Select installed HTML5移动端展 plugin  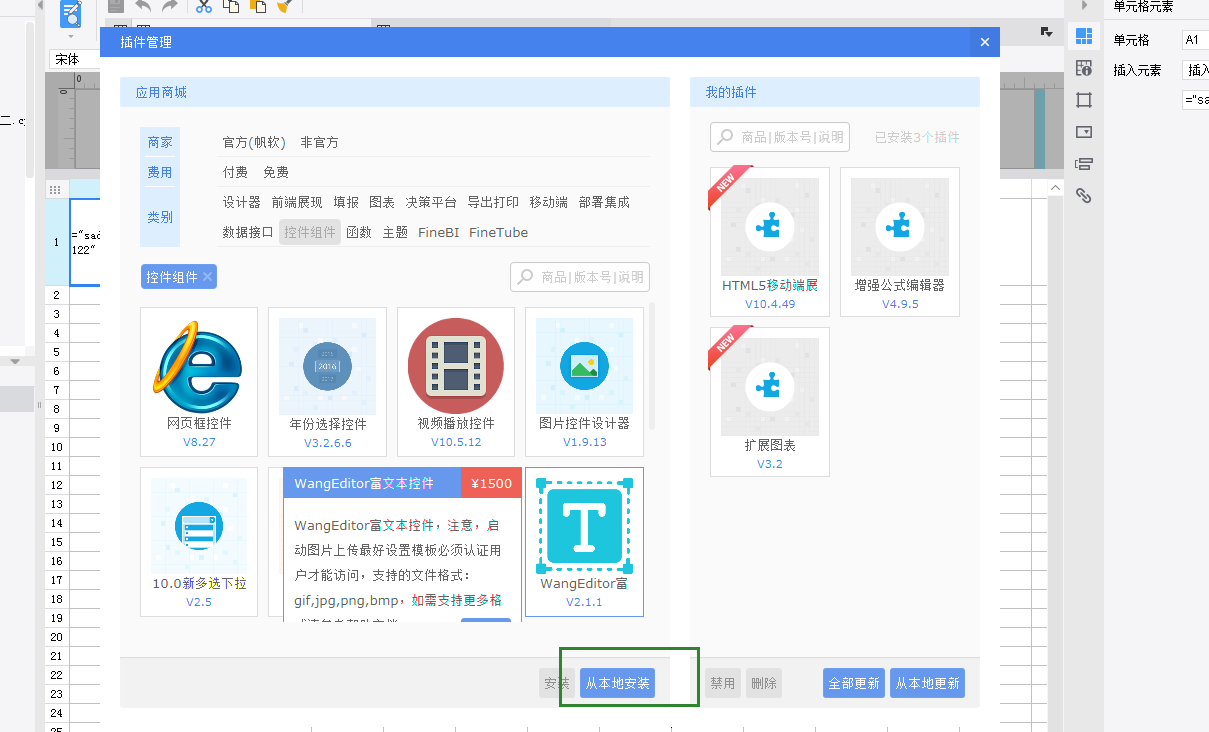click(770, 242)
